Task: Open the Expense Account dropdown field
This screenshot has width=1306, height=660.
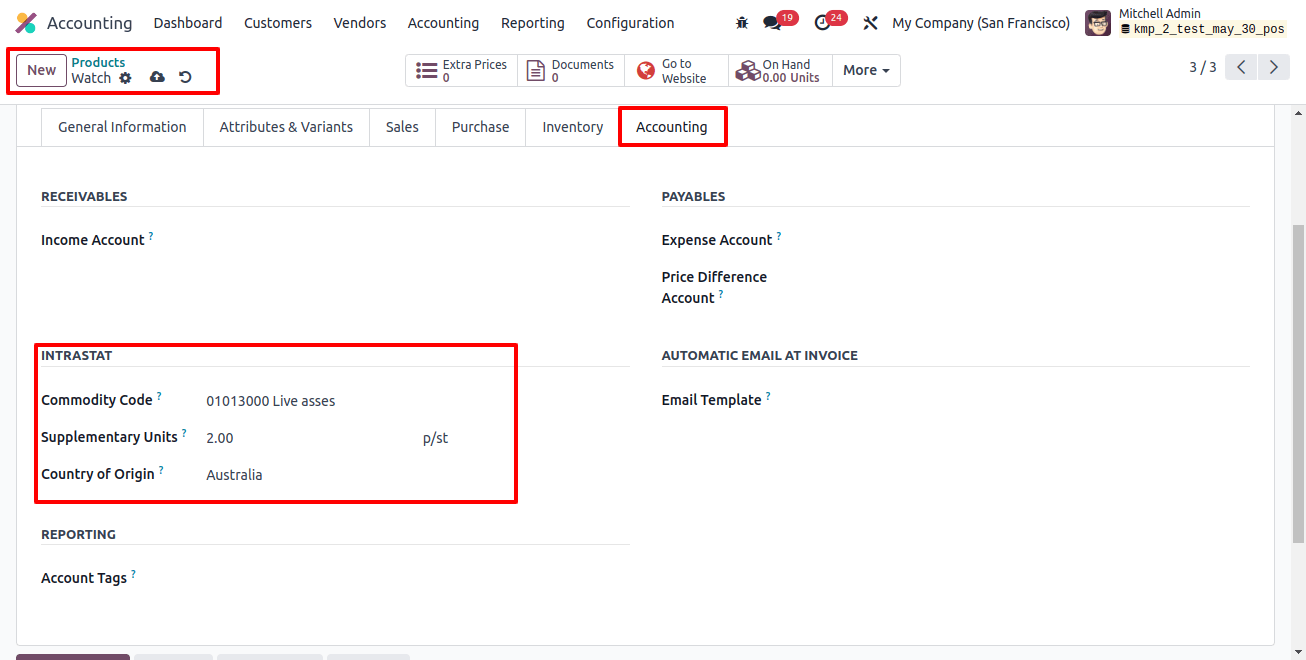Action: tap(1038, 240)
